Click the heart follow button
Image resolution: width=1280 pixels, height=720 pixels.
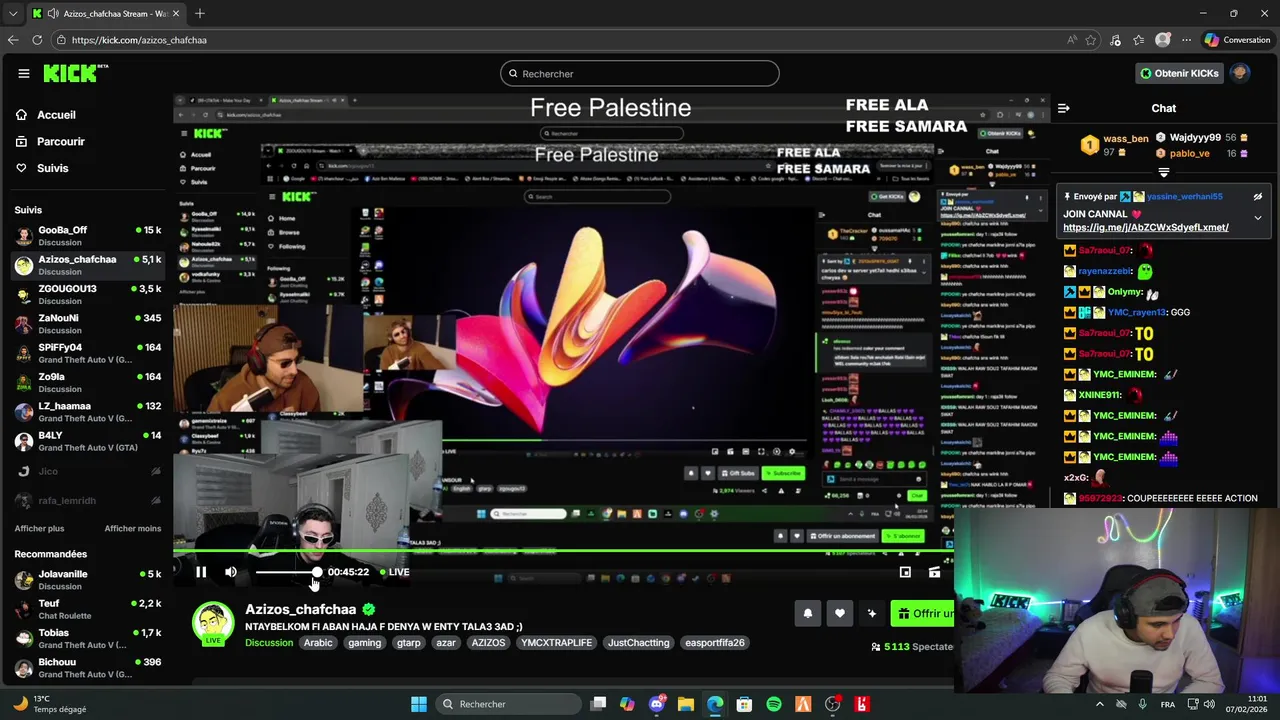tap(840, 614)
